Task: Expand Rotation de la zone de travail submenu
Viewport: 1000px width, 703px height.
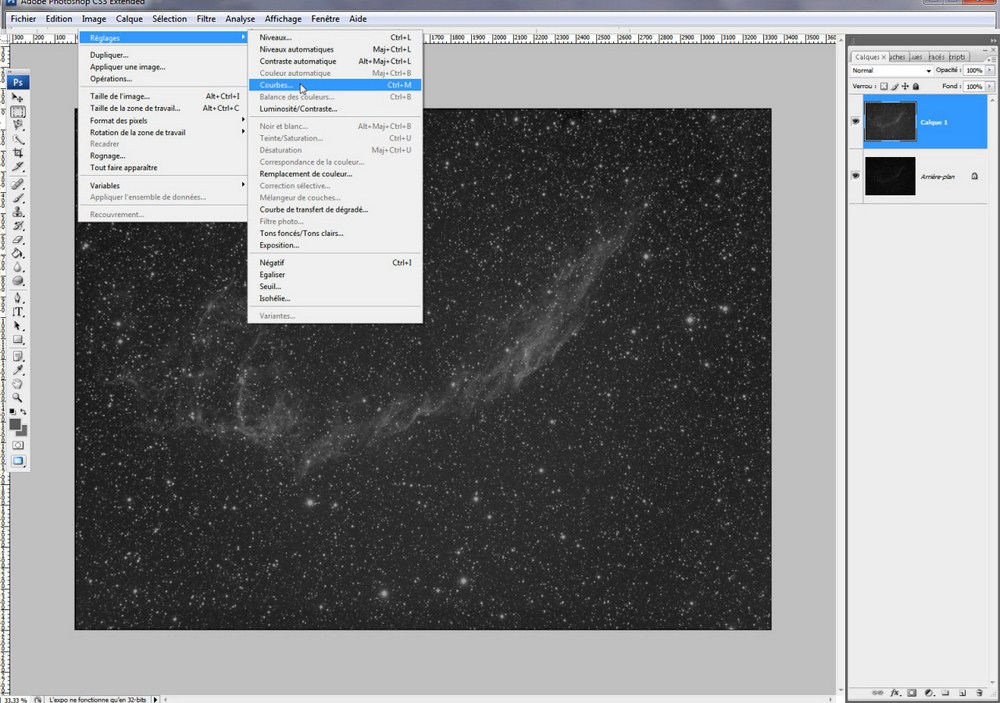Action: pos(163,133)
